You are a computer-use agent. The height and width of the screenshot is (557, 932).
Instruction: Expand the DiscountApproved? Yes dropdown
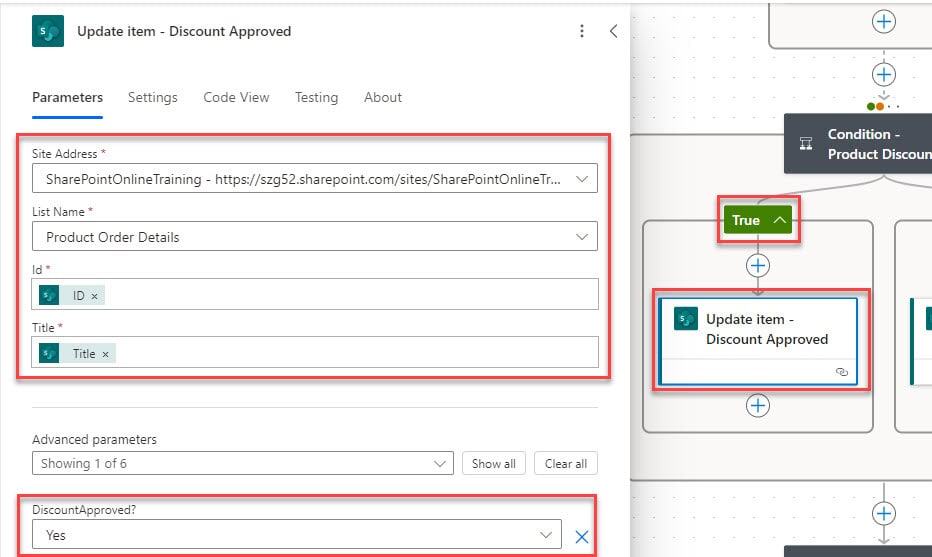click(297, 535)
